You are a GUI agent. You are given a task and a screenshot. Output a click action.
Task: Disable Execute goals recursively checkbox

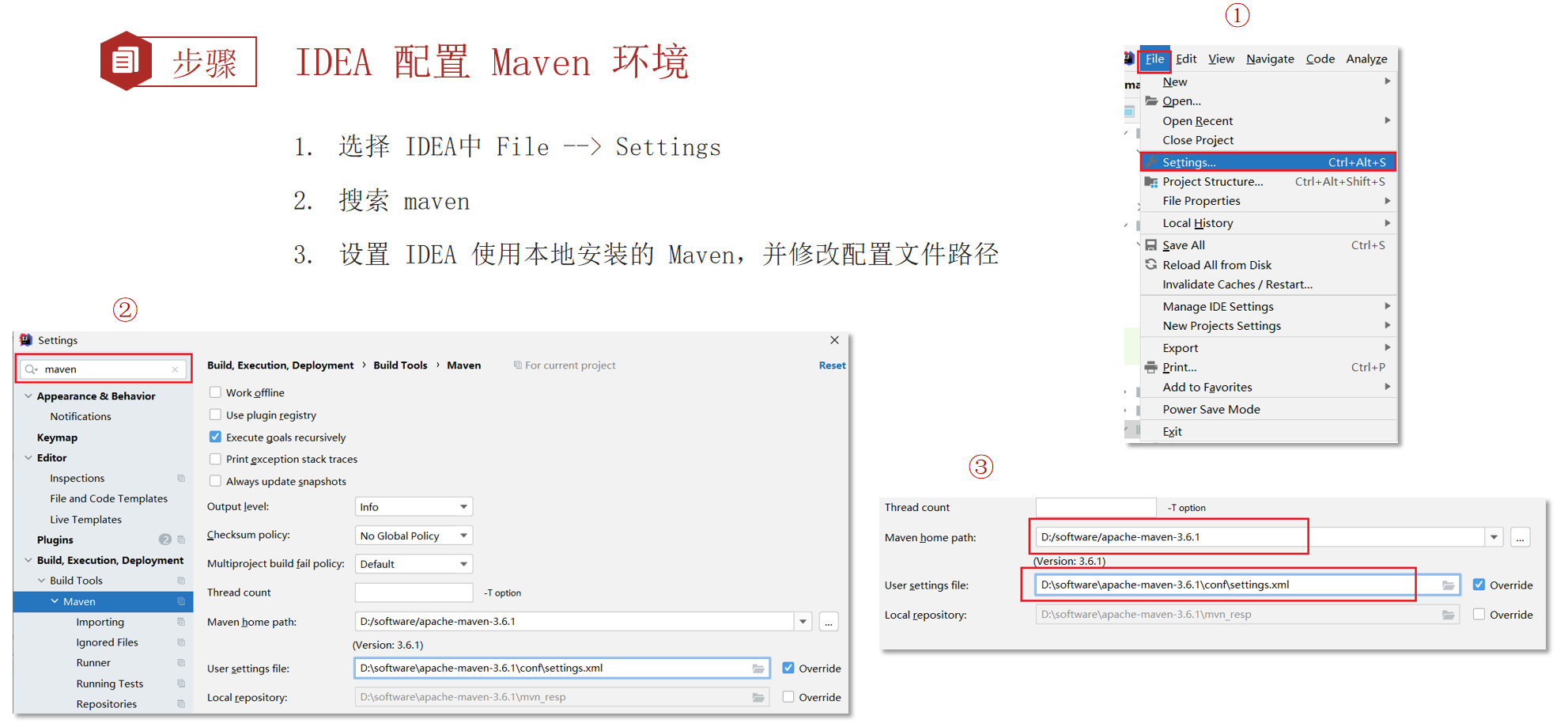click(x=215, y=437)
